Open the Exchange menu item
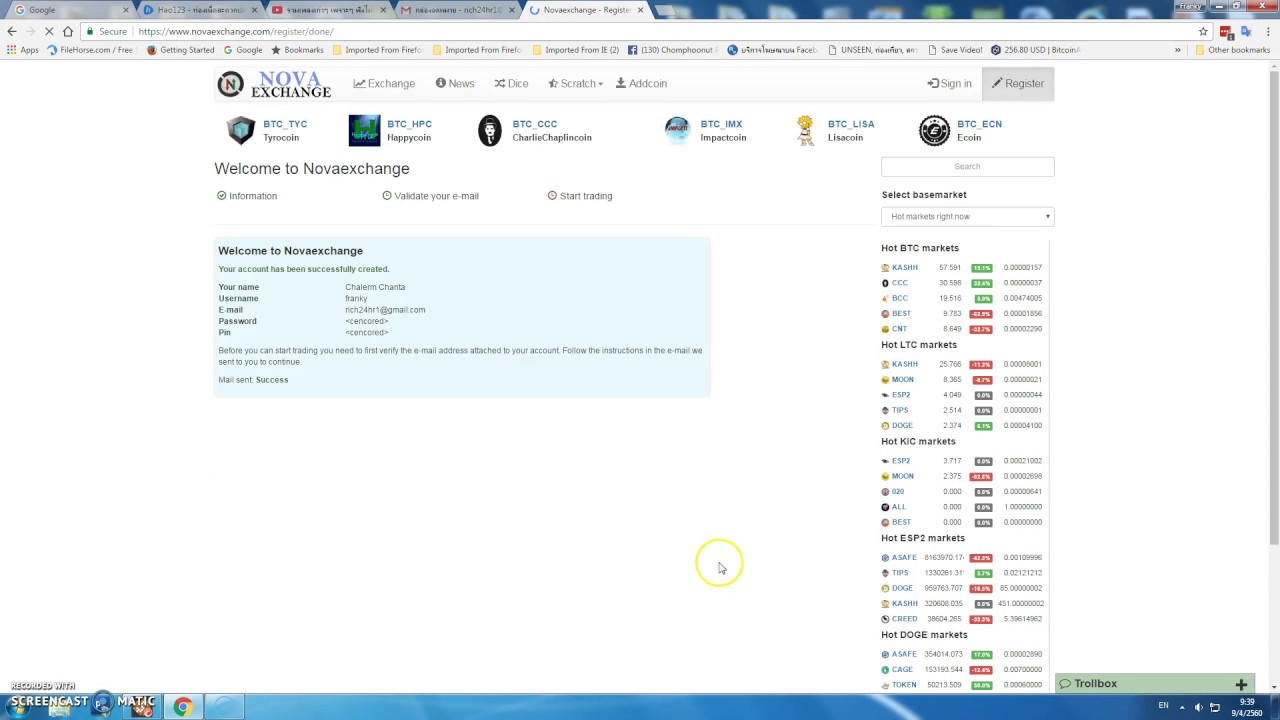The width and height of the screenshot is (1280, 720). [384, 84]
